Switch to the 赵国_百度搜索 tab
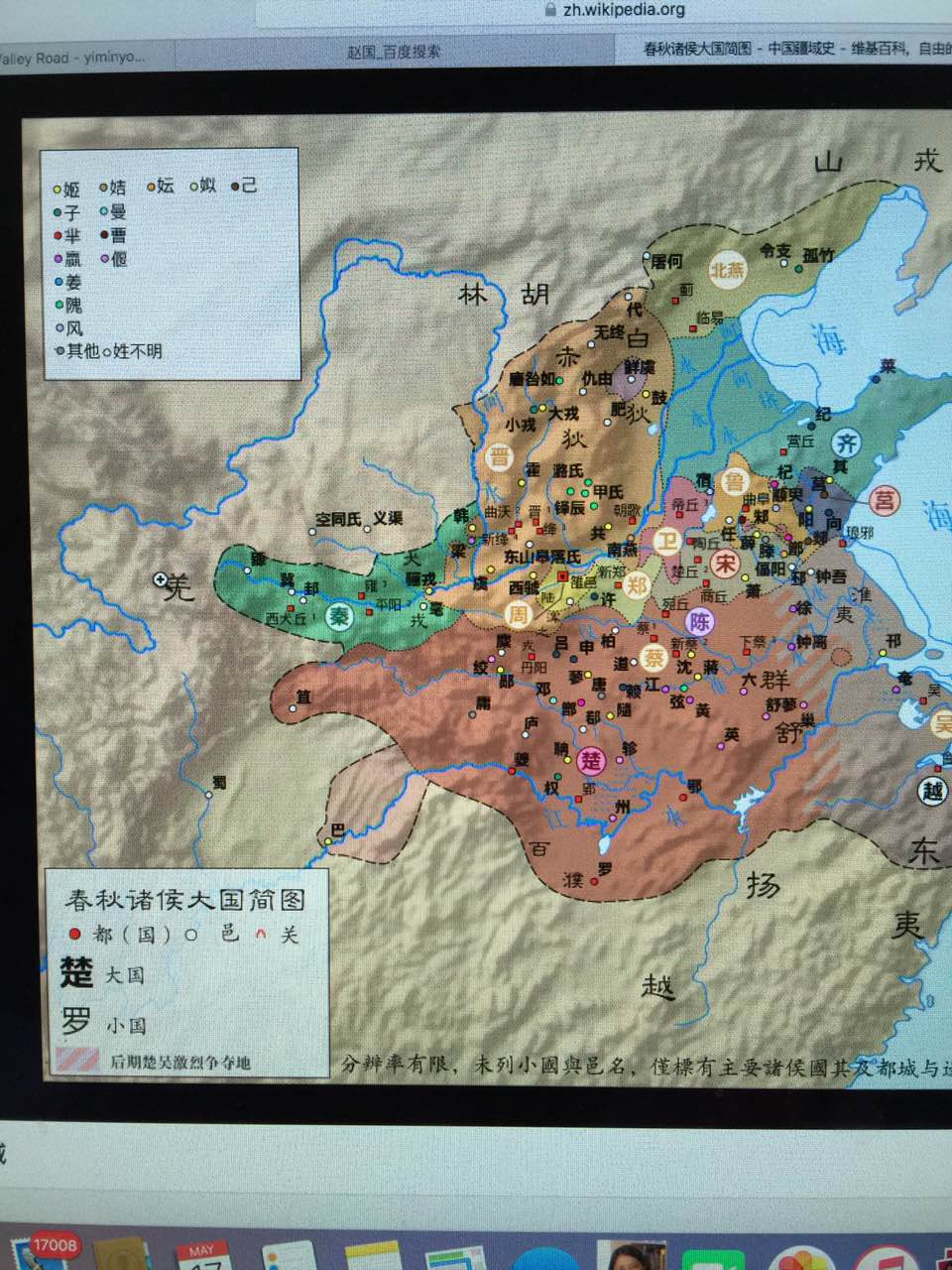Screen dimensions: 952x1270 click(x=394, y=52)
